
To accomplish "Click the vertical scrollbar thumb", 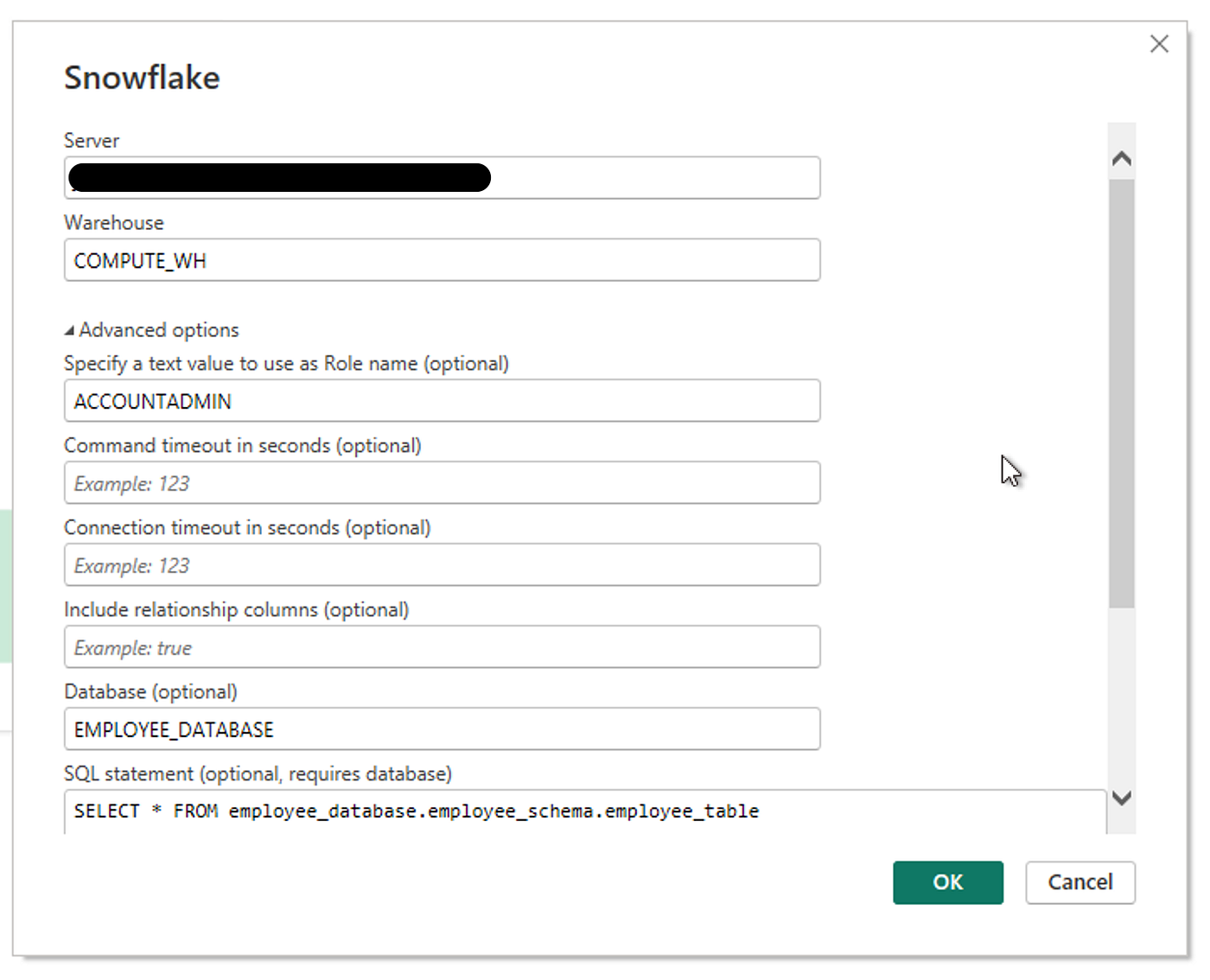I will tap(1122, 393).
